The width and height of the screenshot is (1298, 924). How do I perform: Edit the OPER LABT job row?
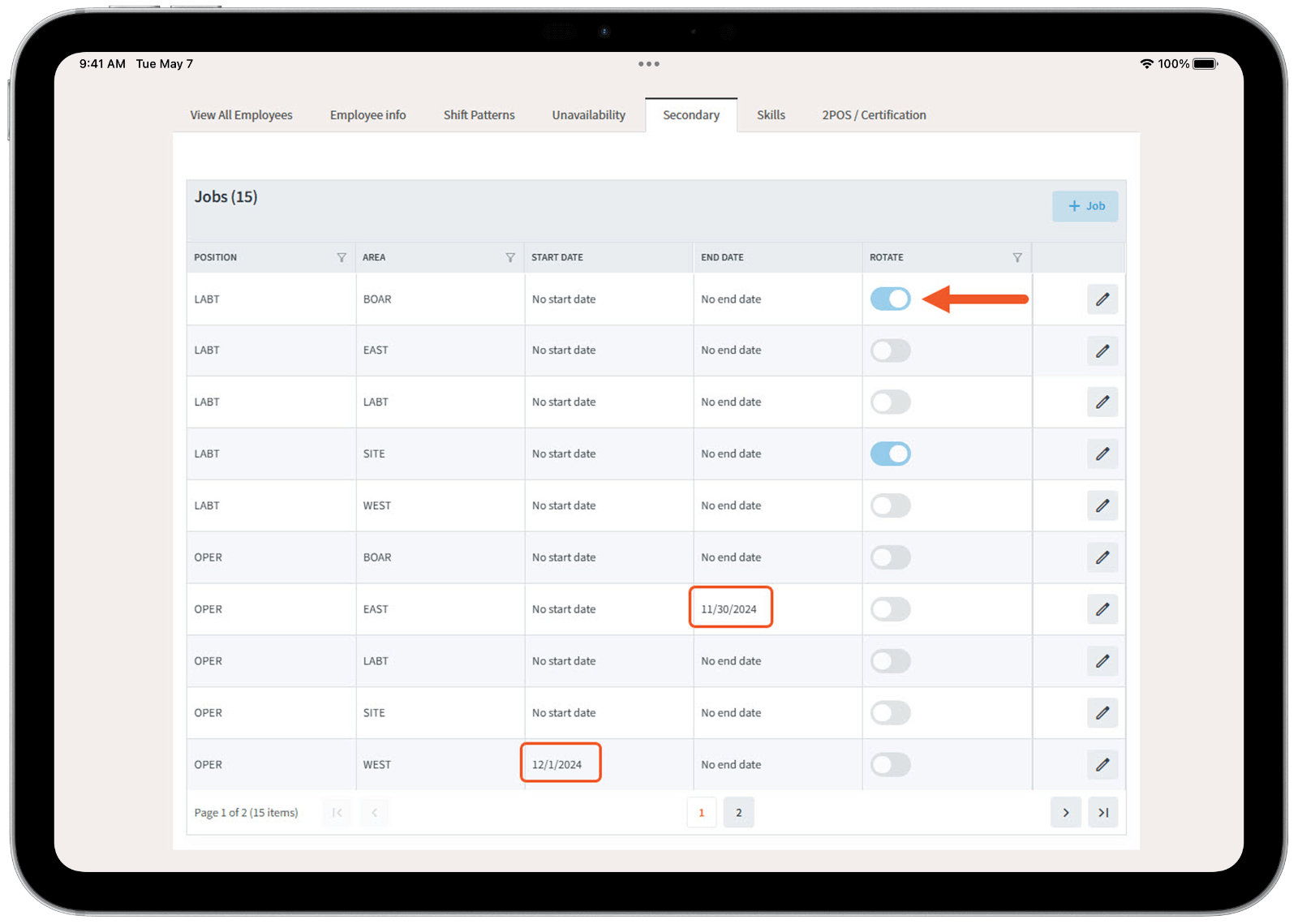pyautogui.click(x=1102, y=661)
